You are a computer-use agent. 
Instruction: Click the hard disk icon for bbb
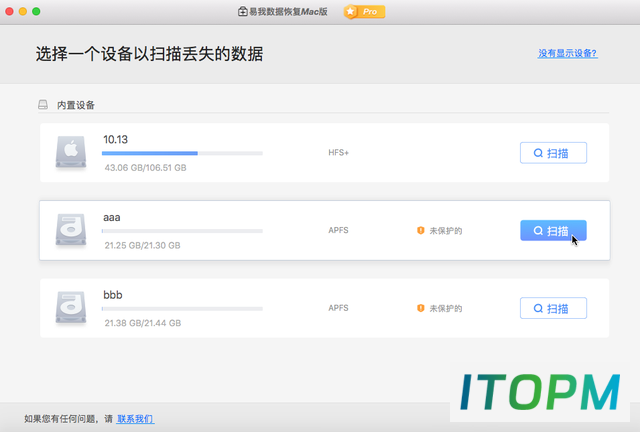tap(71, 307)
